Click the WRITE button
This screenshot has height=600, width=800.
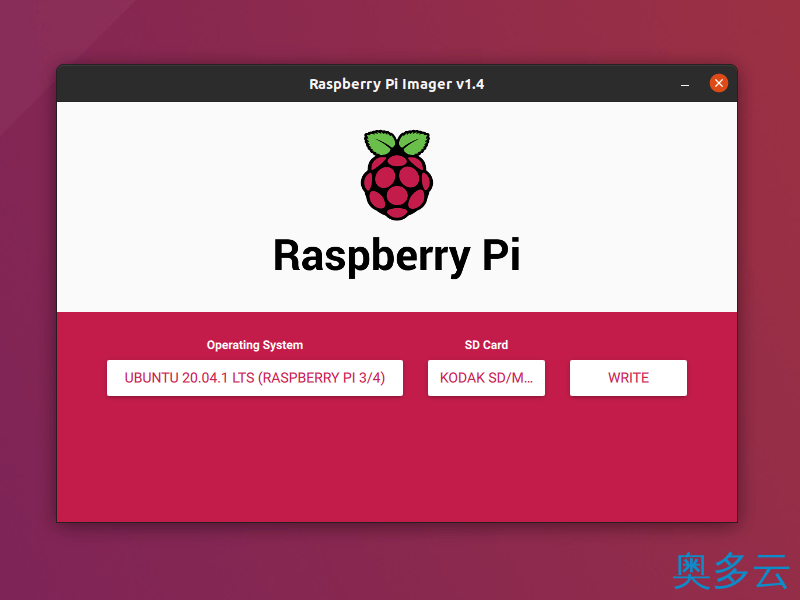628,378
